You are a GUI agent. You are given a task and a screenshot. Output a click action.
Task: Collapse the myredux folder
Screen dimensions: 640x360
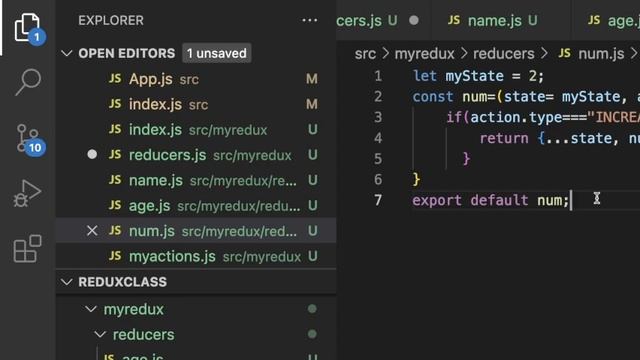click(91, 309)
